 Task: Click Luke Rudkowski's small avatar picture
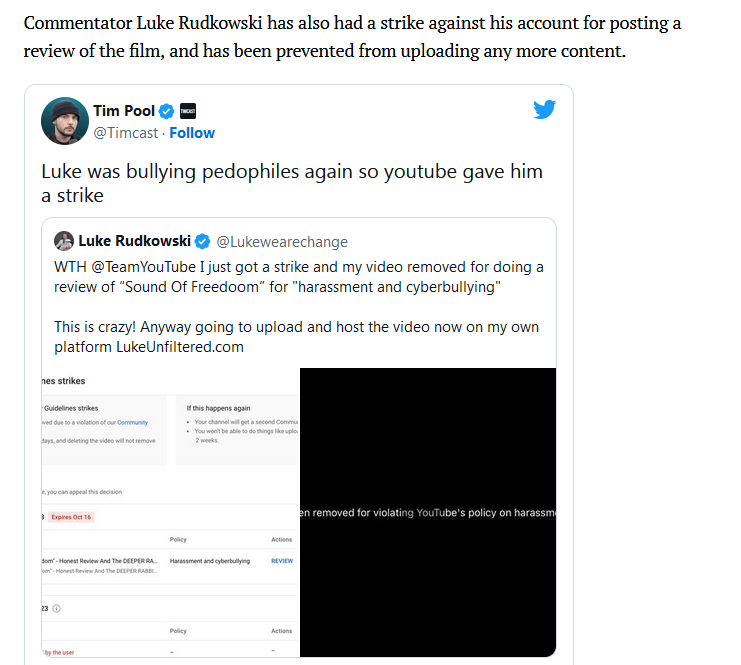point(64,241)
